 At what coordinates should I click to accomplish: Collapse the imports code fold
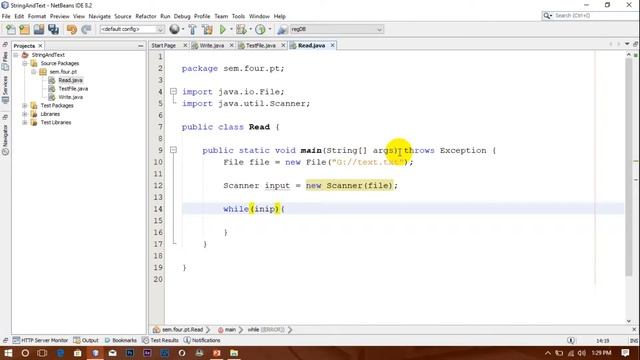click(173, 91)
